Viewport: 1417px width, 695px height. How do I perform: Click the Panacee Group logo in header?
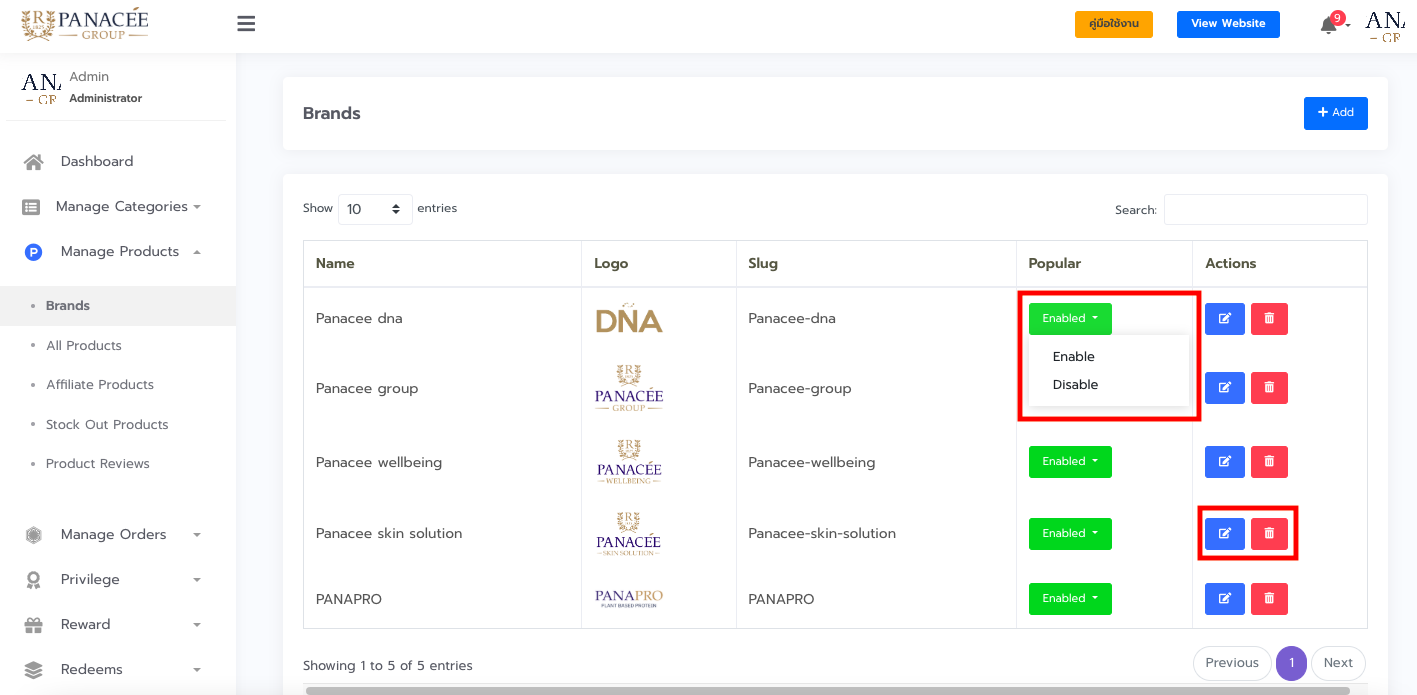[85, 25]
